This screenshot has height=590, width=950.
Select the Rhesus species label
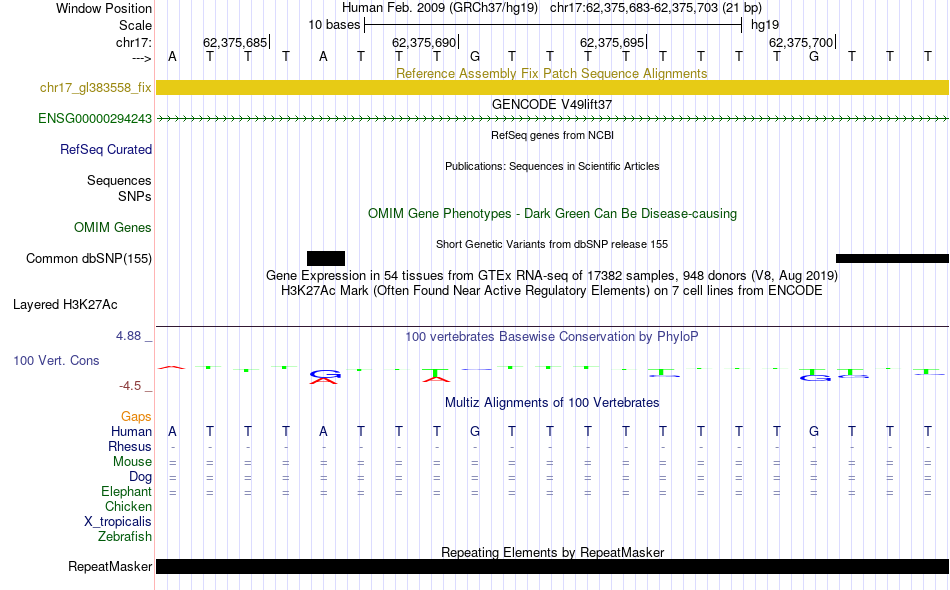pyautogui.click(x=130, y=446)
